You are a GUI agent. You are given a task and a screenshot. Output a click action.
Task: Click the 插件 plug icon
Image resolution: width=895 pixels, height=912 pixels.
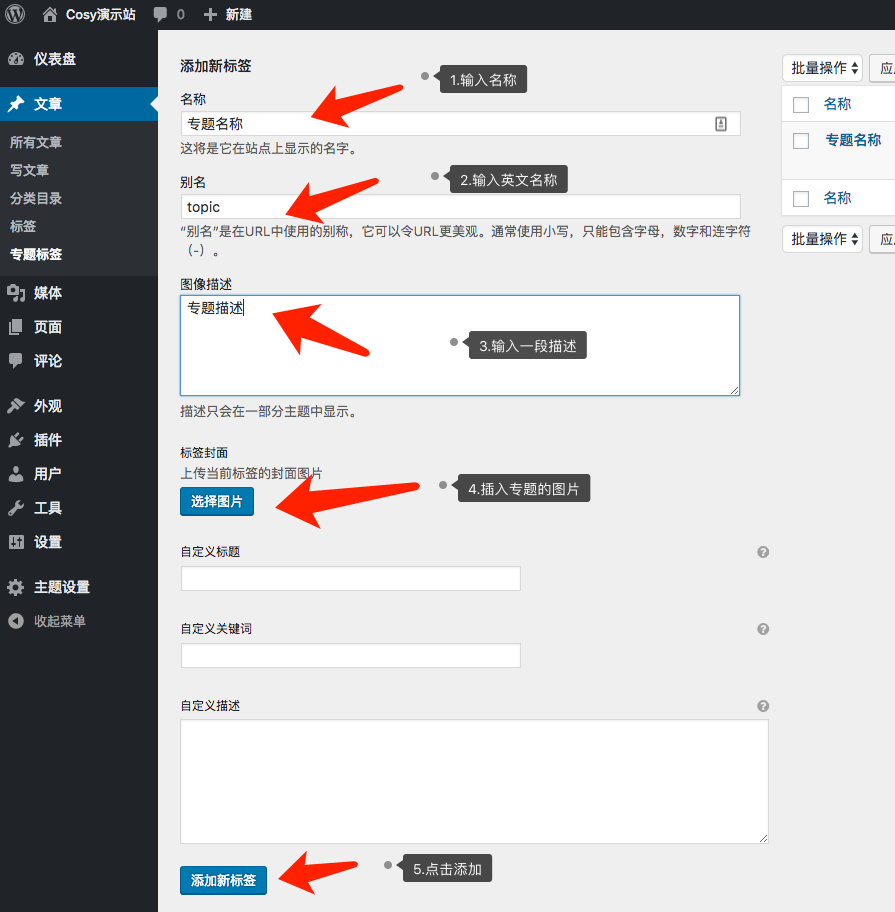click(16, 440)
